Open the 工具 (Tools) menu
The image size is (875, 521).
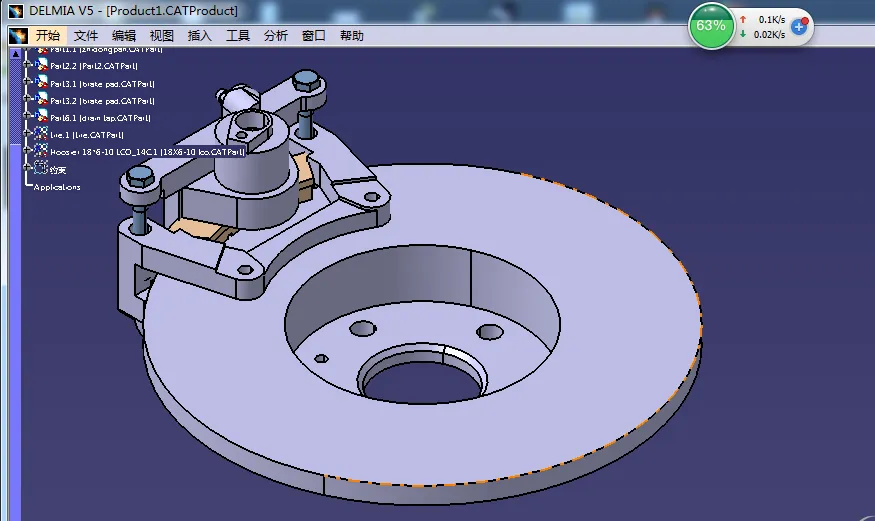pos(238,35)
